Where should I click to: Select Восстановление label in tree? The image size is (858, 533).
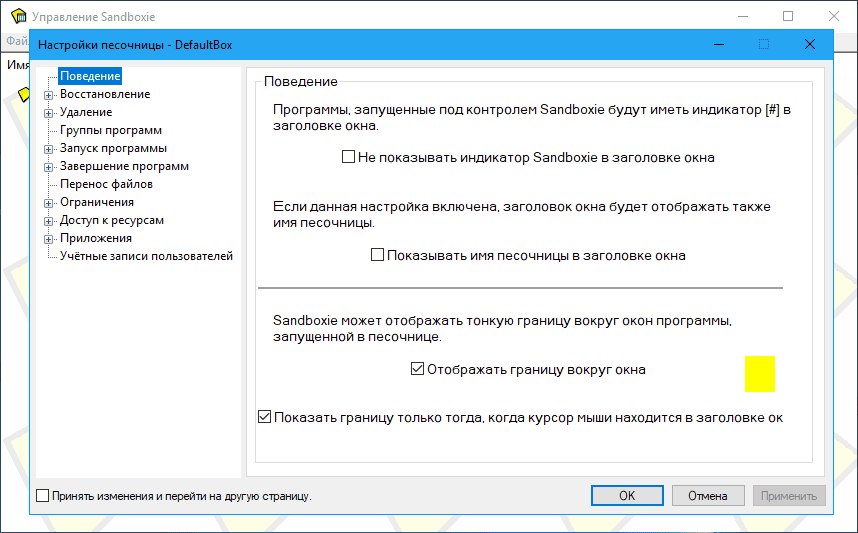tap(105, 94)
